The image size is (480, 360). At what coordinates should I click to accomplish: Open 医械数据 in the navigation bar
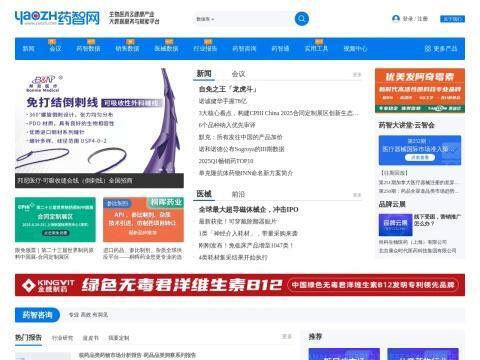(x=166, y=49)
